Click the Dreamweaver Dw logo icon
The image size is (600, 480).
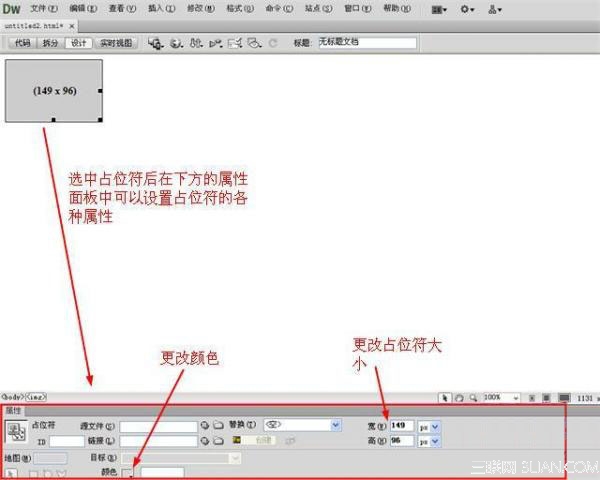click(12, 9)
